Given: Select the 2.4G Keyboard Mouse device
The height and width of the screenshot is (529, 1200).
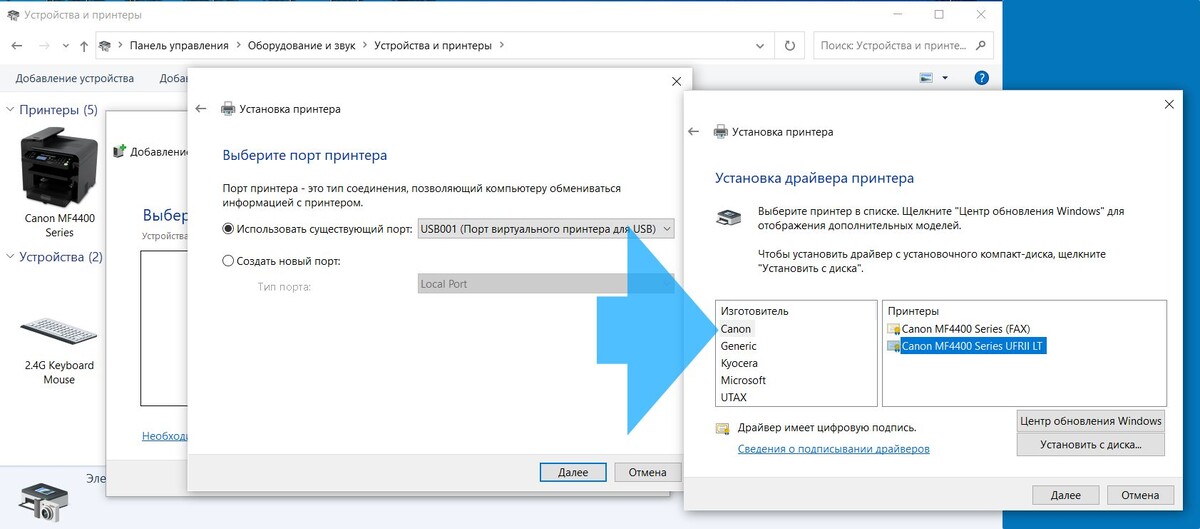Looking at the screenshot, I should [59, 346].
